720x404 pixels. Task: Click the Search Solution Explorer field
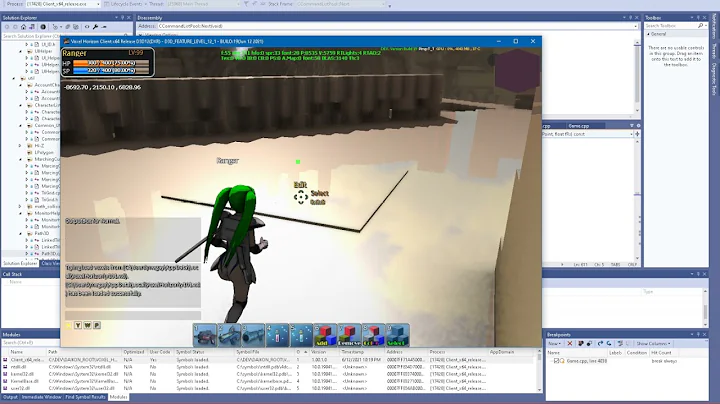coord(32,36)
